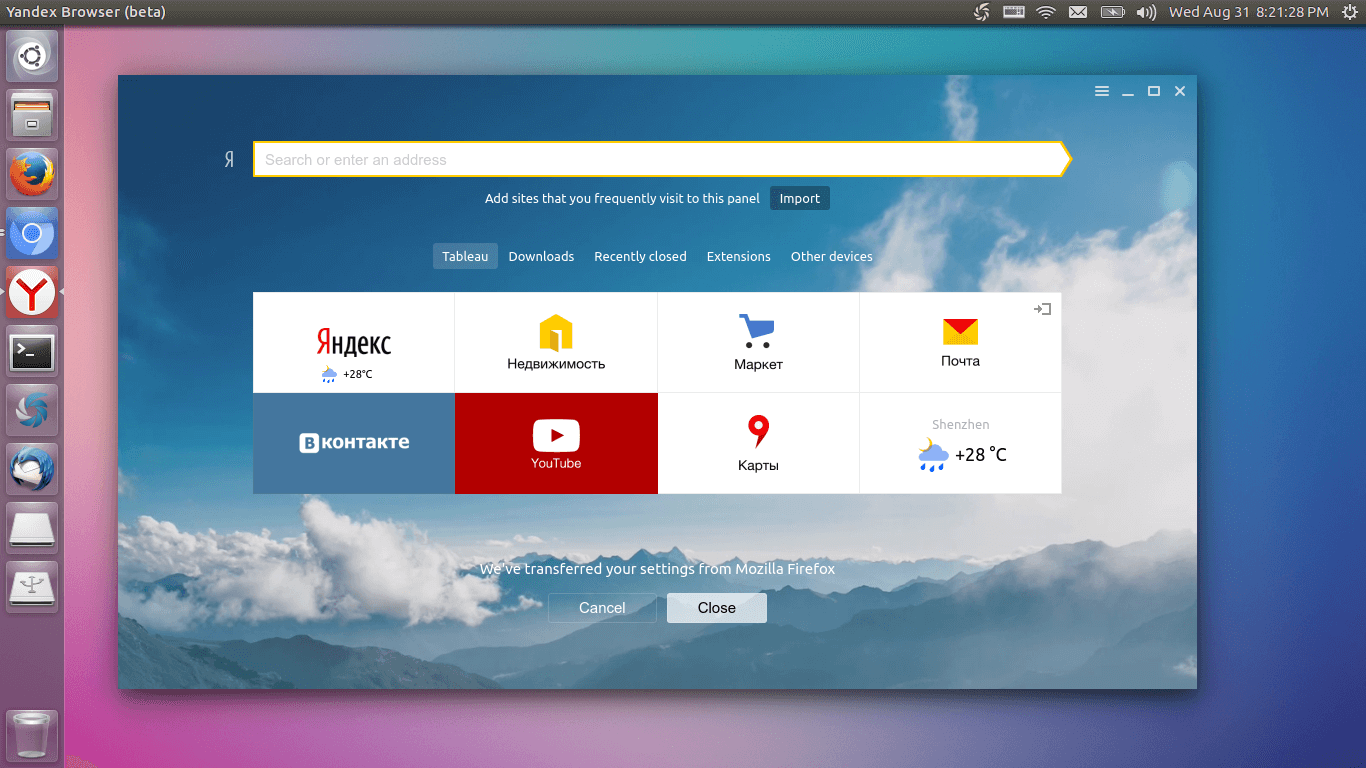This screenshot has width=1366, height=768.
Task: Open the Карты maps tile
Action: tap(758, 443)
